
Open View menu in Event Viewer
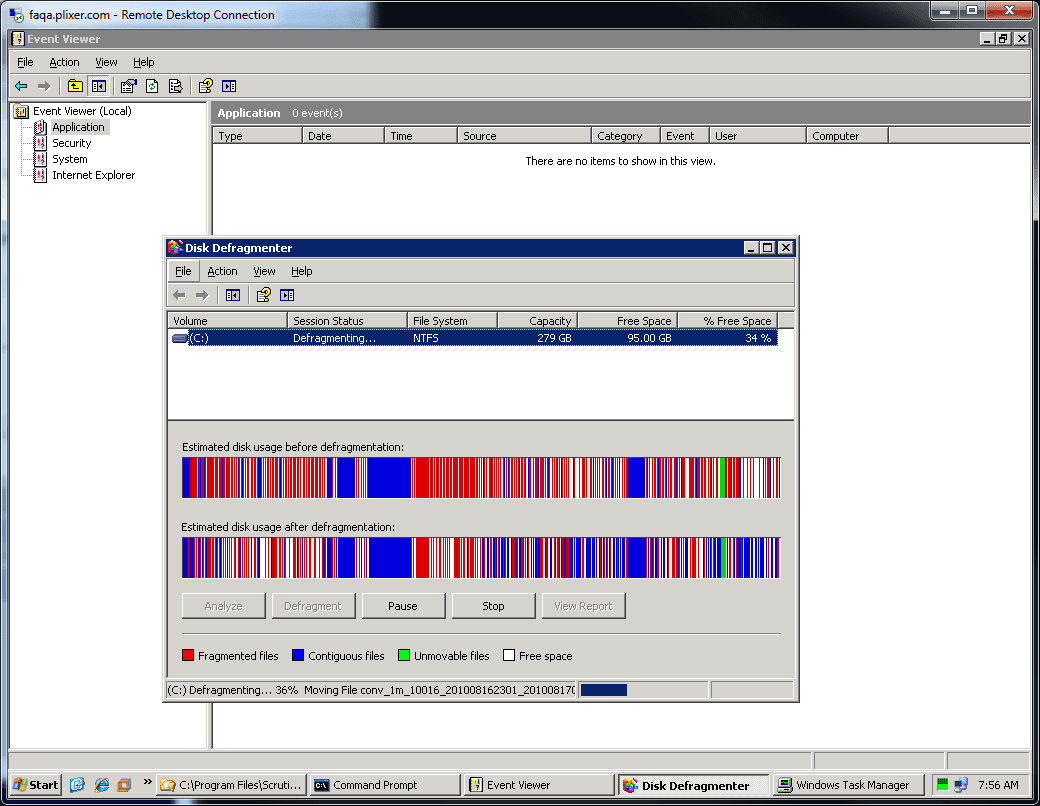106,62
